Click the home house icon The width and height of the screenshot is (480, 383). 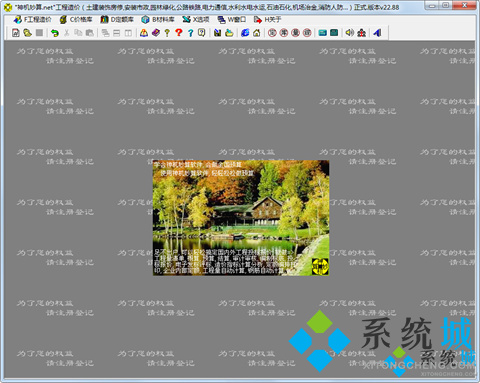[257, 33]
